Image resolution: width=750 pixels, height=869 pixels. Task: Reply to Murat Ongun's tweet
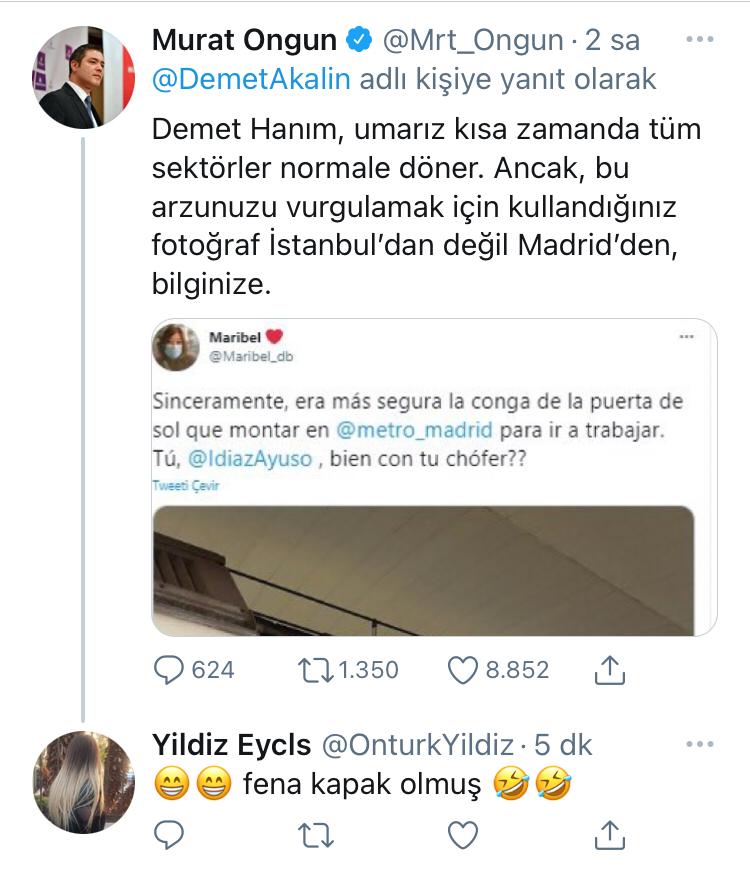(169, 670)
